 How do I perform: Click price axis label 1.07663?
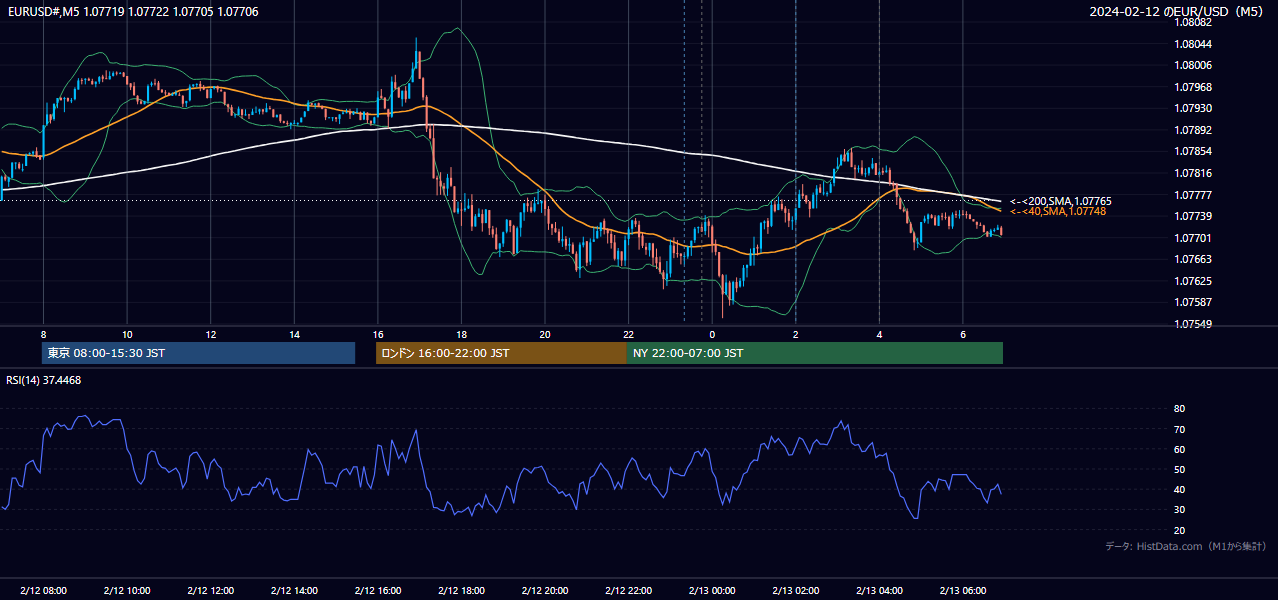pos(1193,259)
